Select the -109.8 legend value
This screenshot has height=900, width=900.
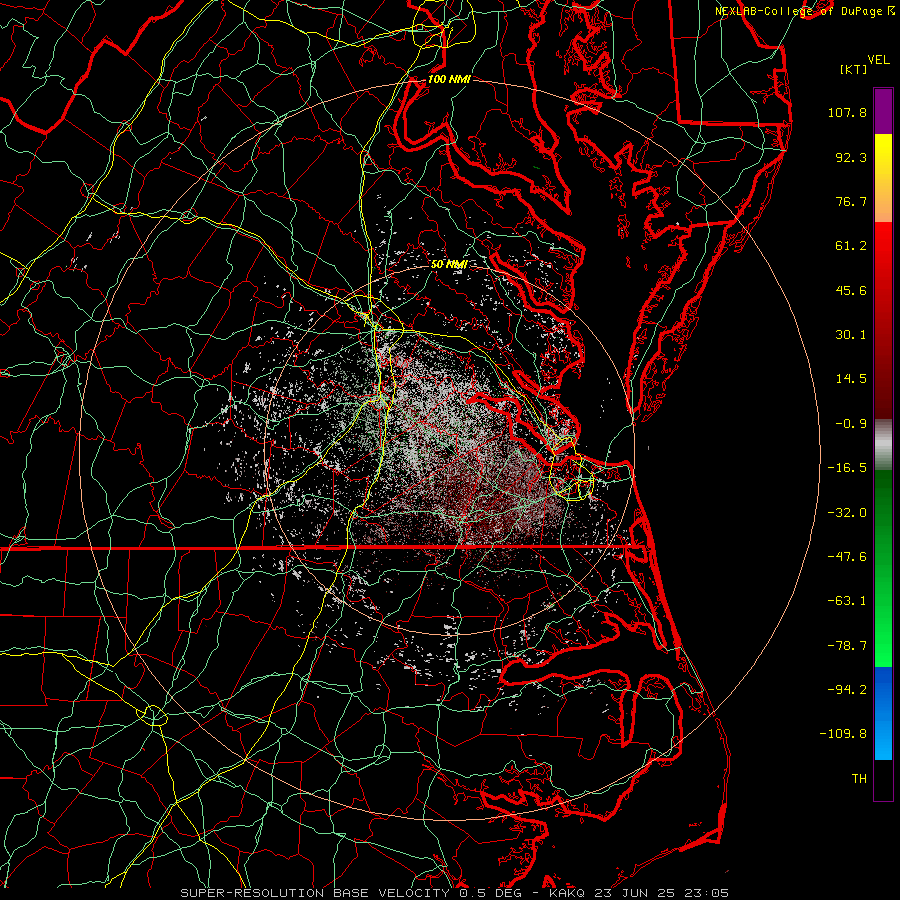click(x=843, y=734)
